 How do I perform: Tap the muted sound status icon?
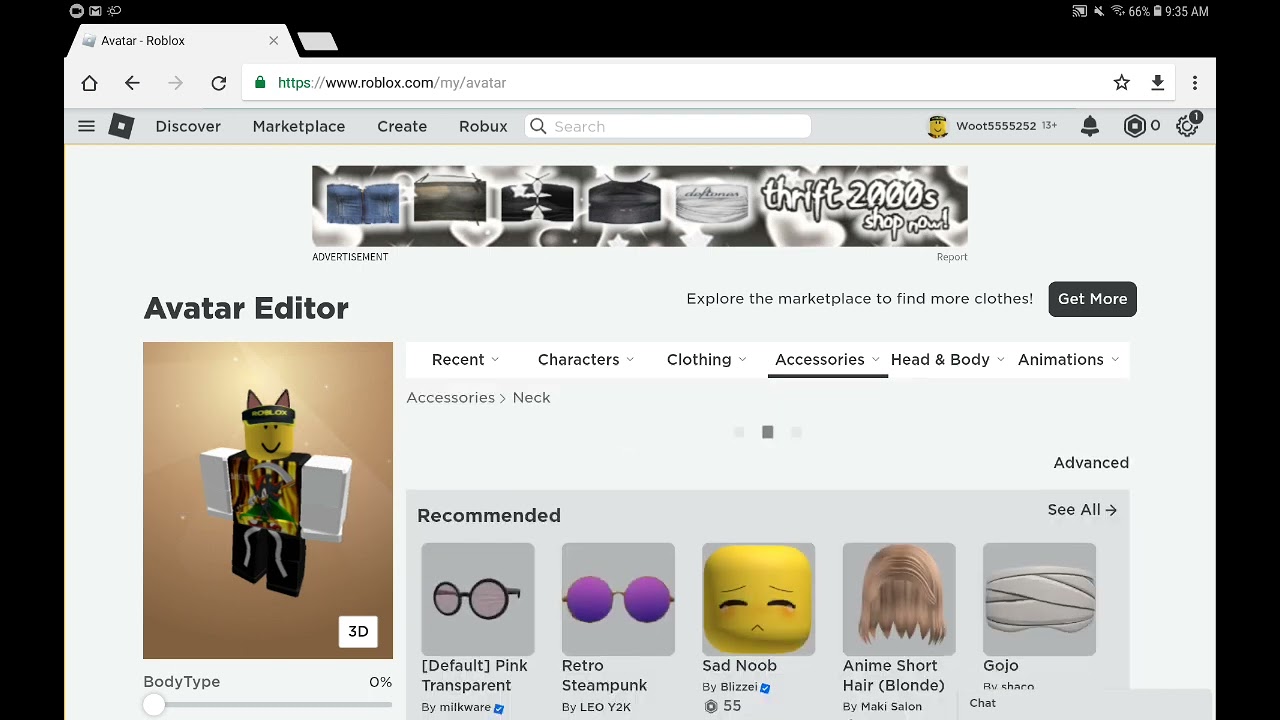pos(1099,12)
